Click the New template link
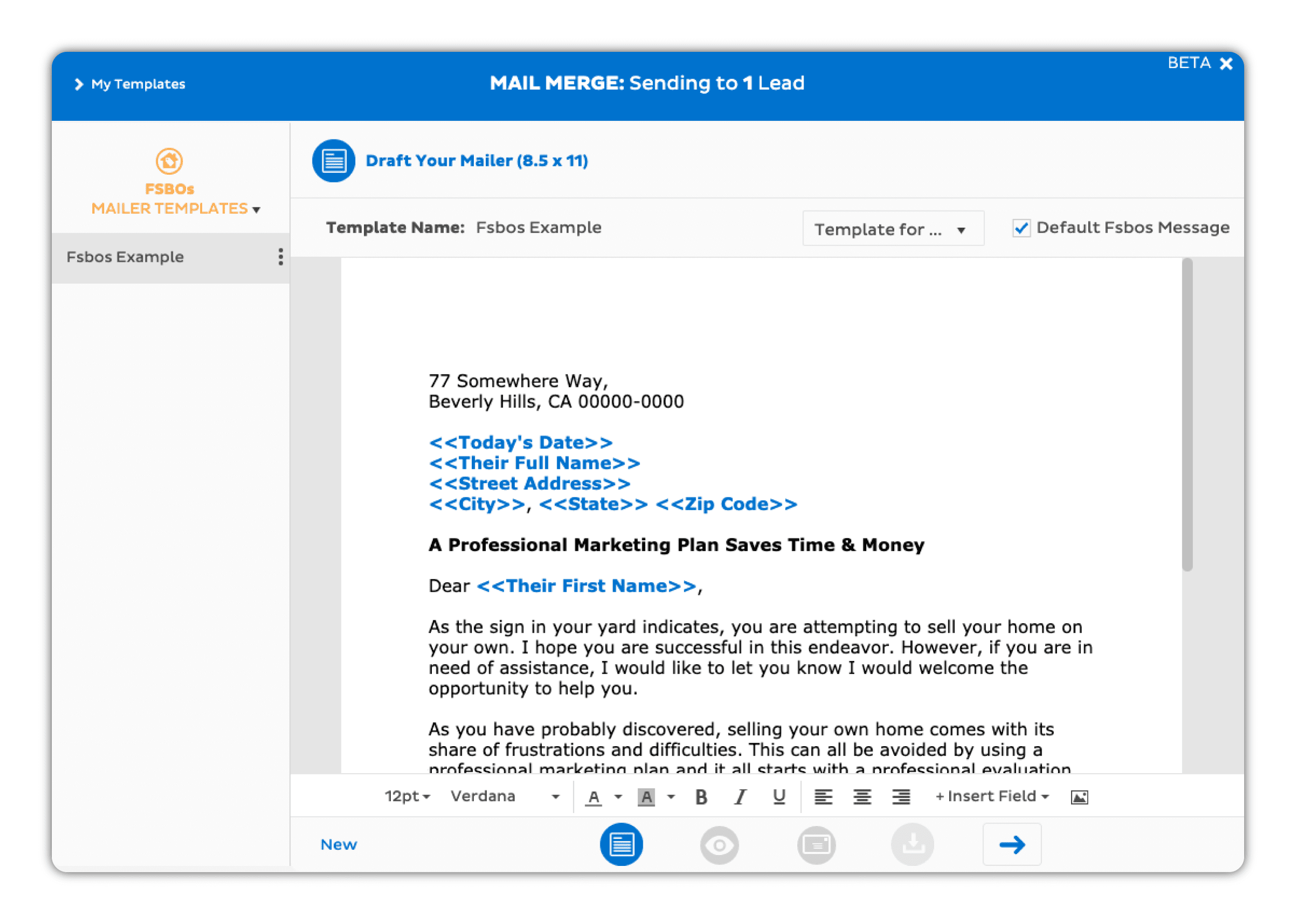The image size is (1296, 924). coord(339,844)
